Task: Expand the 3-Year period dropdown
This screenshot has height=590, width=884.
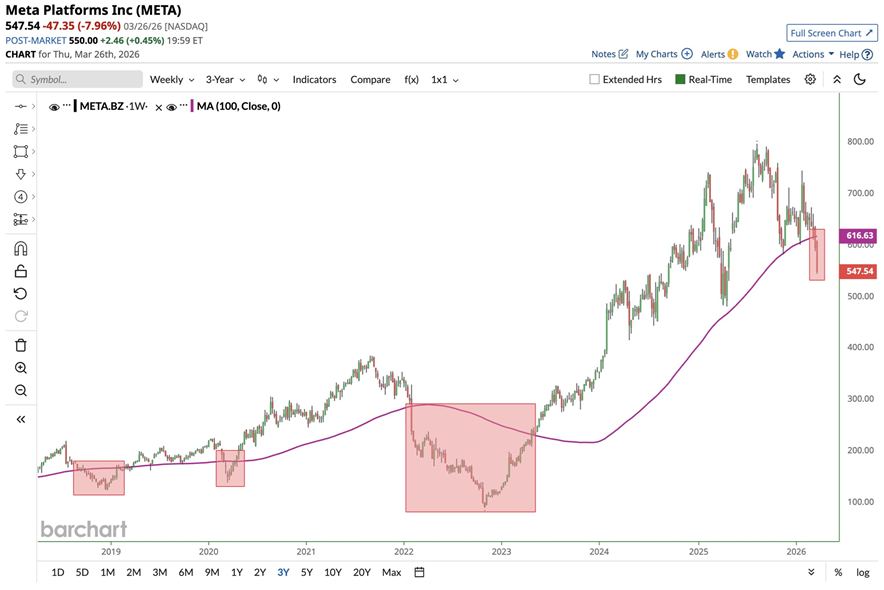Action: (x=228, y=79)
